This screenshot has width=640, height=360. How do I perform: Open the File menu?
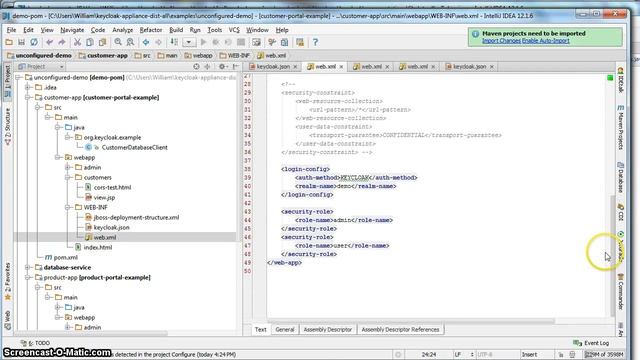click(11, 30)
